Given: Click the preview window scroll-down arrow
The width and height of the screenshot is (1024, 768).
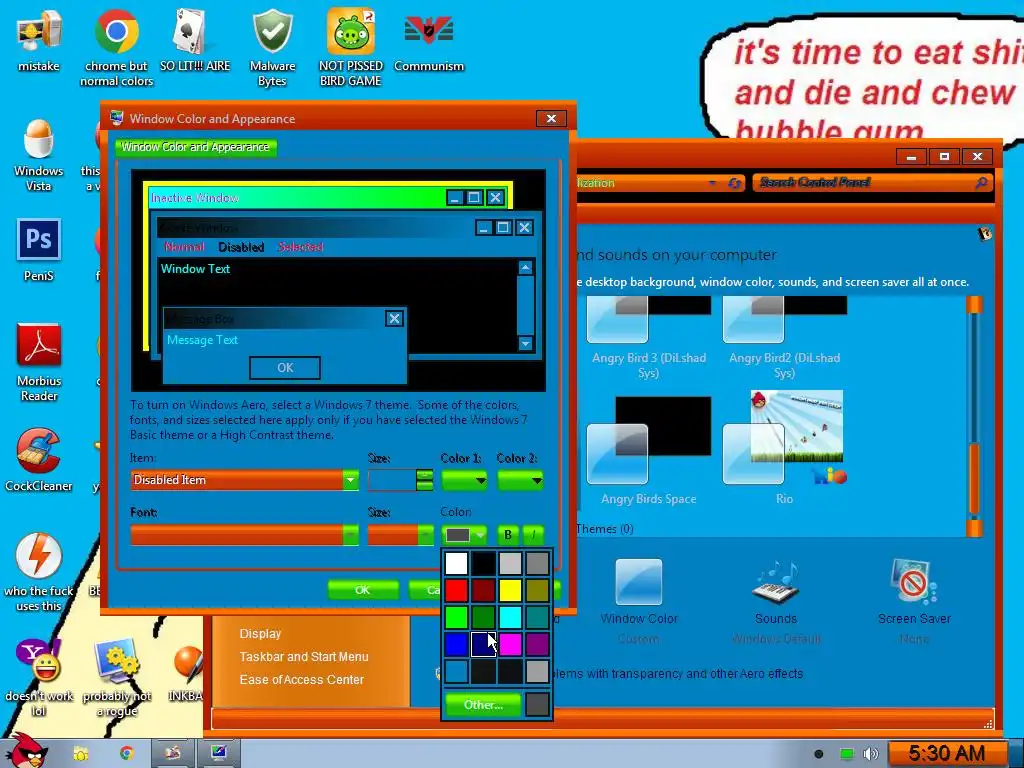Looking at the screenshot, I should (x=526, y=344).
